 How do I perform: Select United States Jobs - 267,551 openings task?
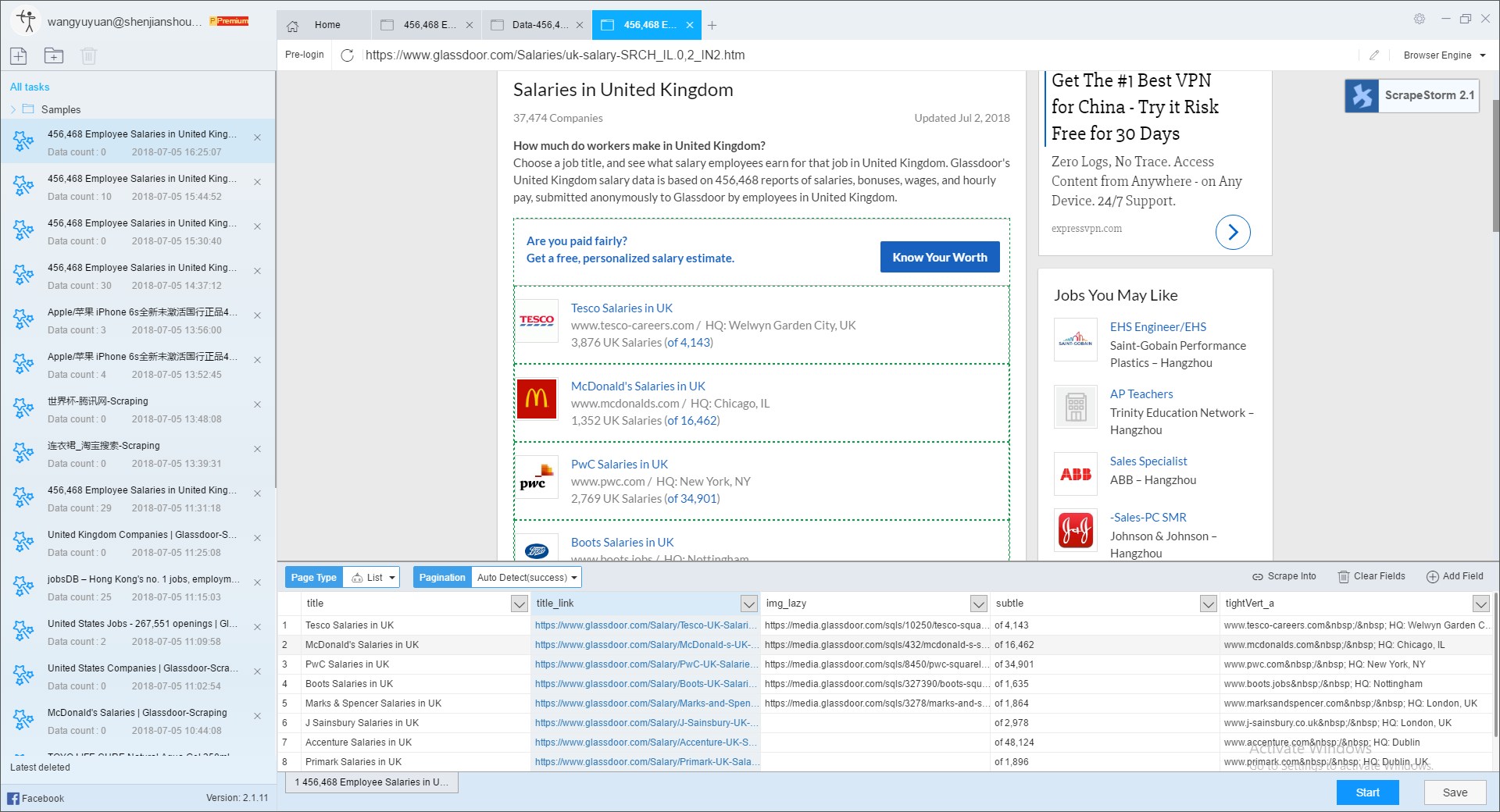[x=137, y=632]
